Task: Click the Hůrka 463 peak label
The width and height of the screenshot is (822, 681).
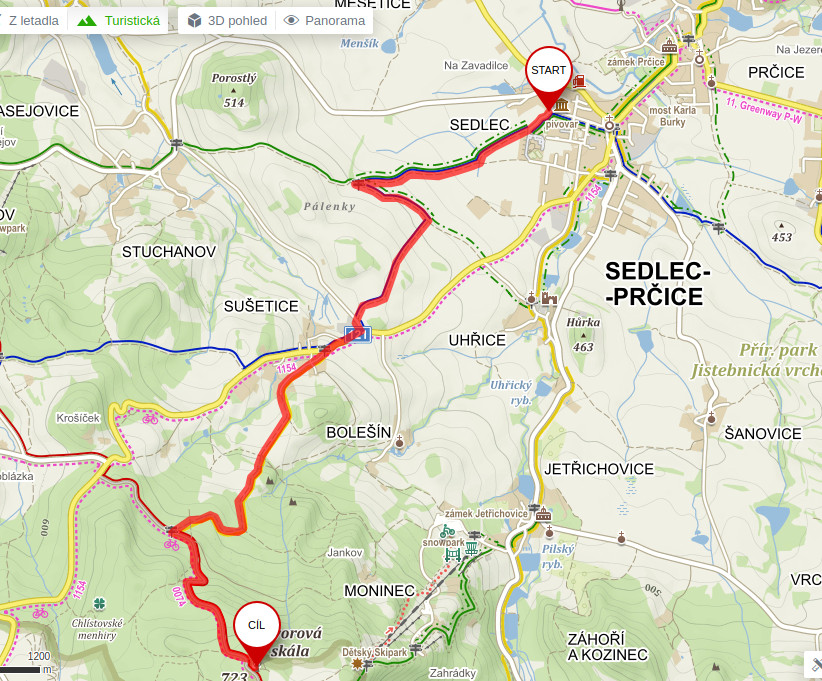Action: coord(583,334)
